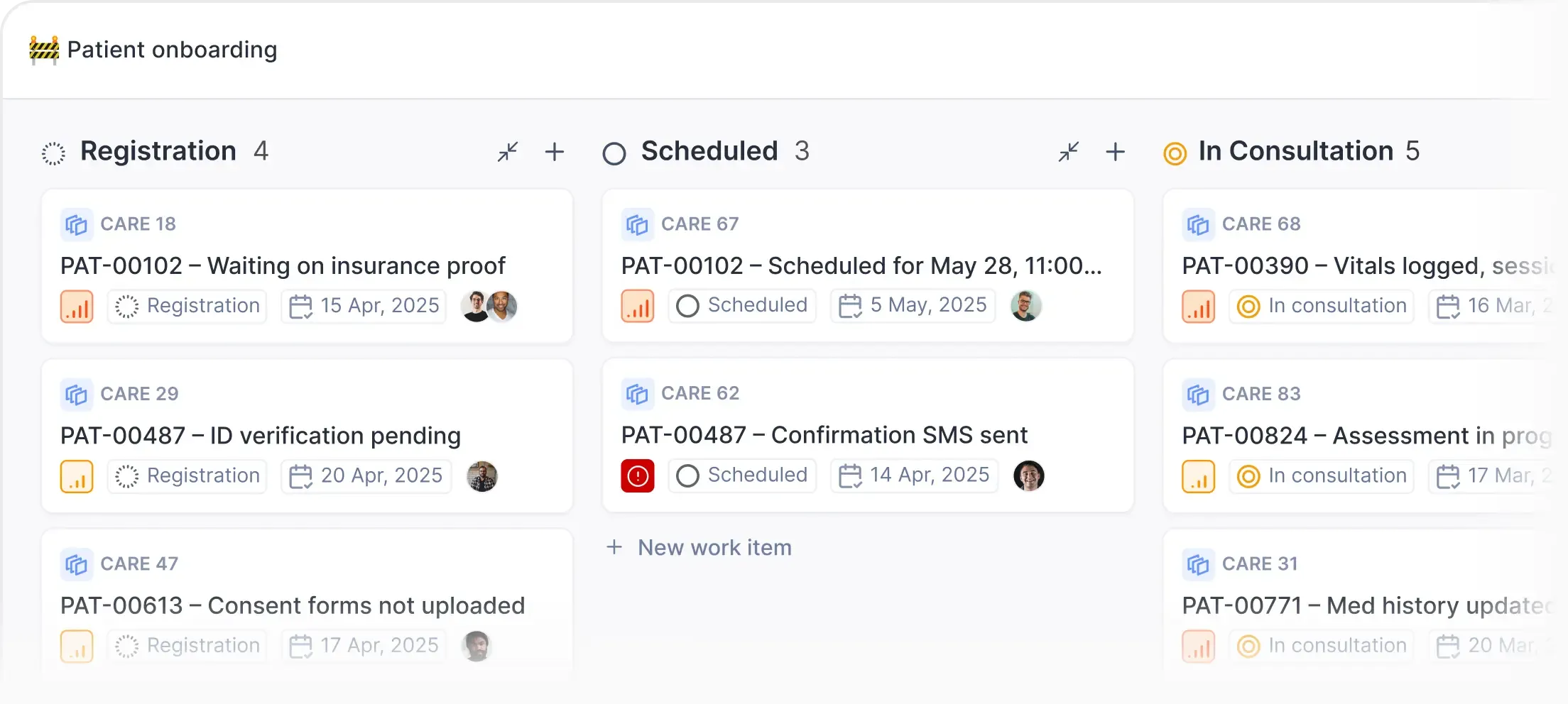Add a card with the plus in Registration column
Viewport: 1568px width, 704px height.
[x=555, y=152]
